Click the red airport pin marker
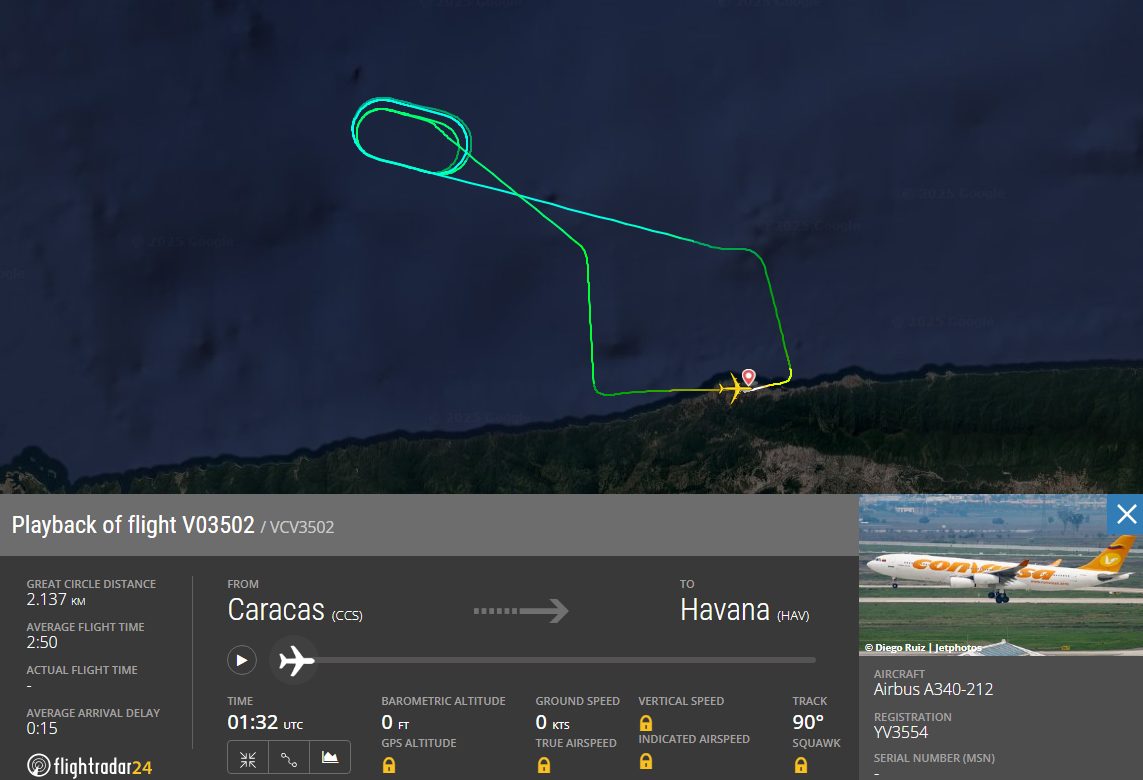This screenshot has height=780, width=1143. [749, 377]
